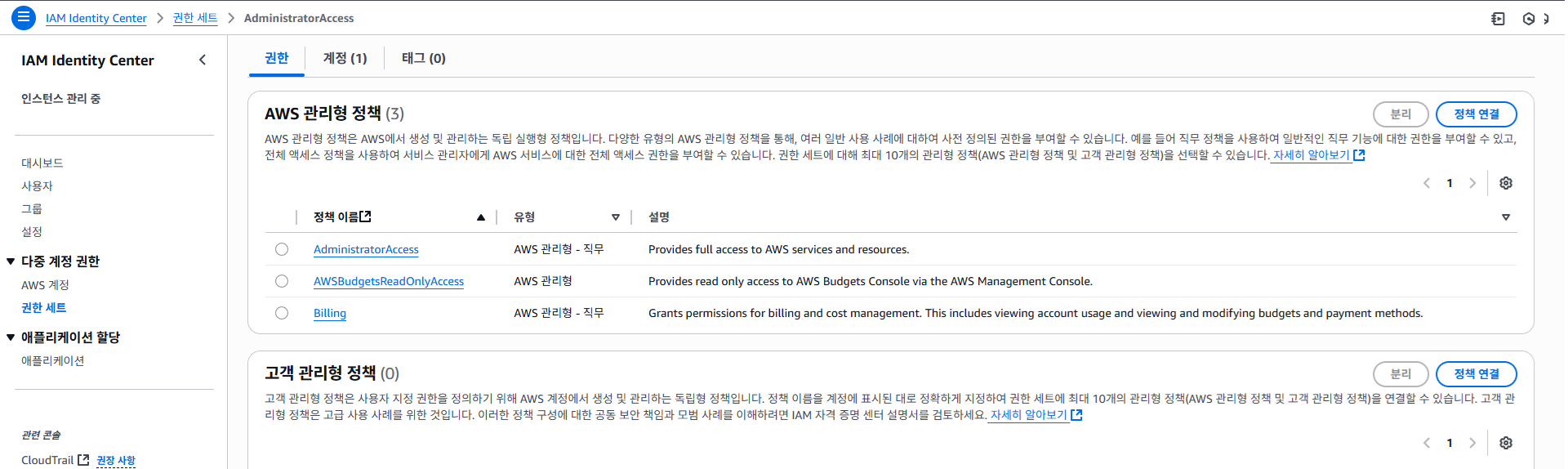
Task: Open 사용자 in sidebar
Action: click(37, 186)
